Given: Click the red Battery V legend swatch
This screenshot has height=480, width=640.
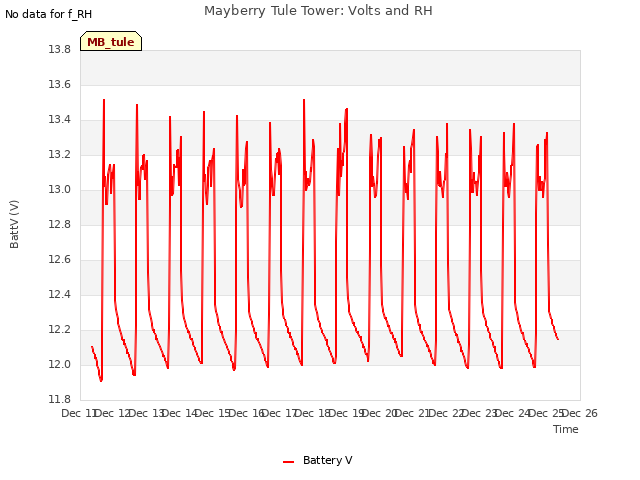Looking at the screenshot, I should (x=289, y=462).
